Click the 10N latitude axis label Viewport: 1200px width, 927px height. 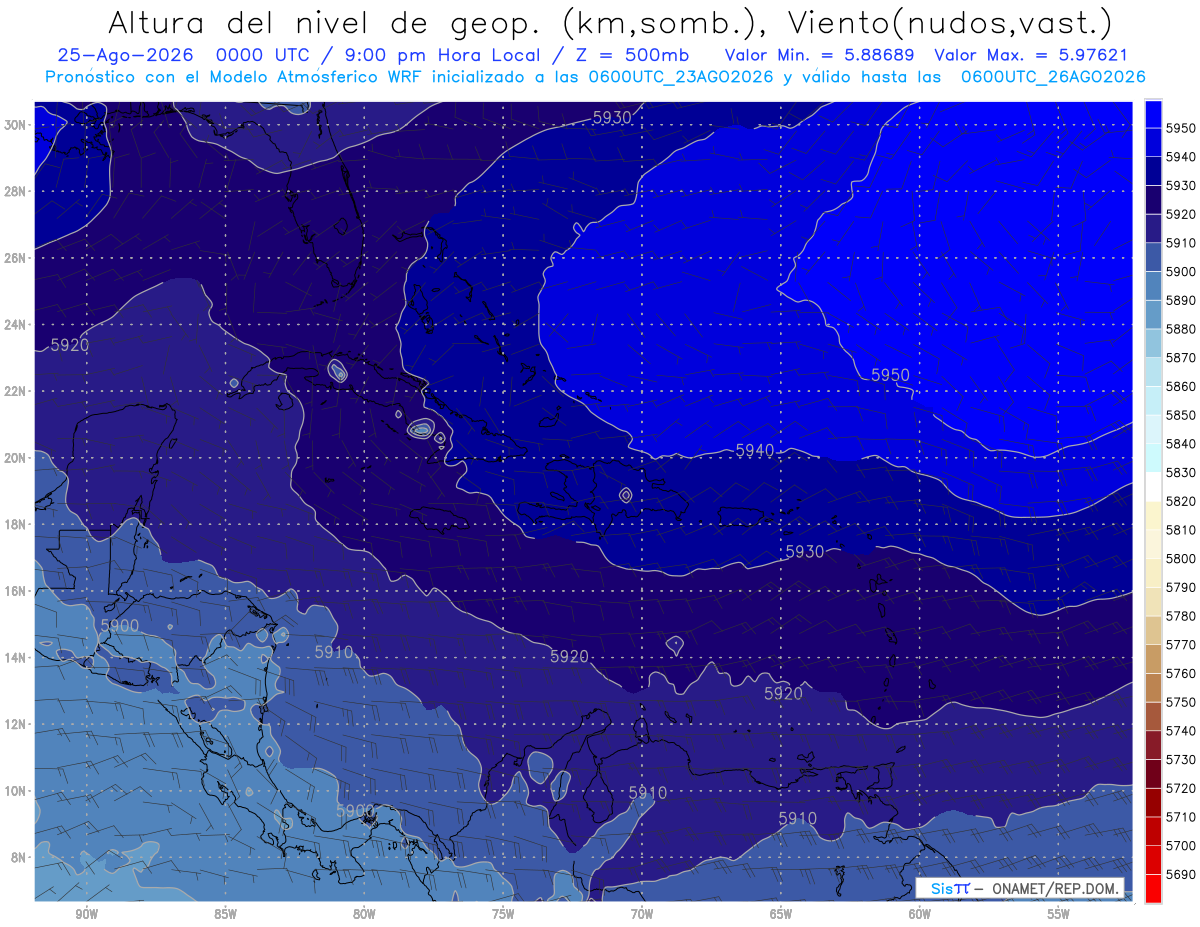pos(16,791)
